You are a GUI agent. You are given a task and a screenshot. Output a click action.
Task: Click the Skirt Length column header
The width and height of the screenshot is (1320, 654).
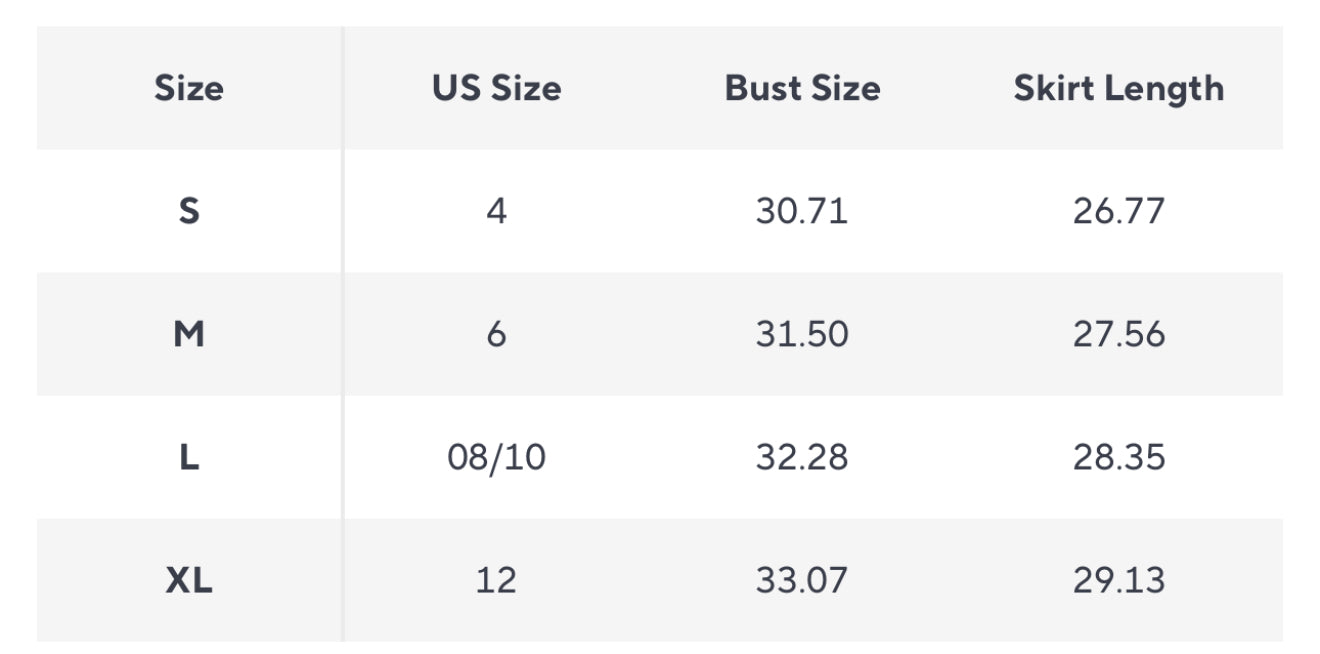click(x=1118, y=88)
